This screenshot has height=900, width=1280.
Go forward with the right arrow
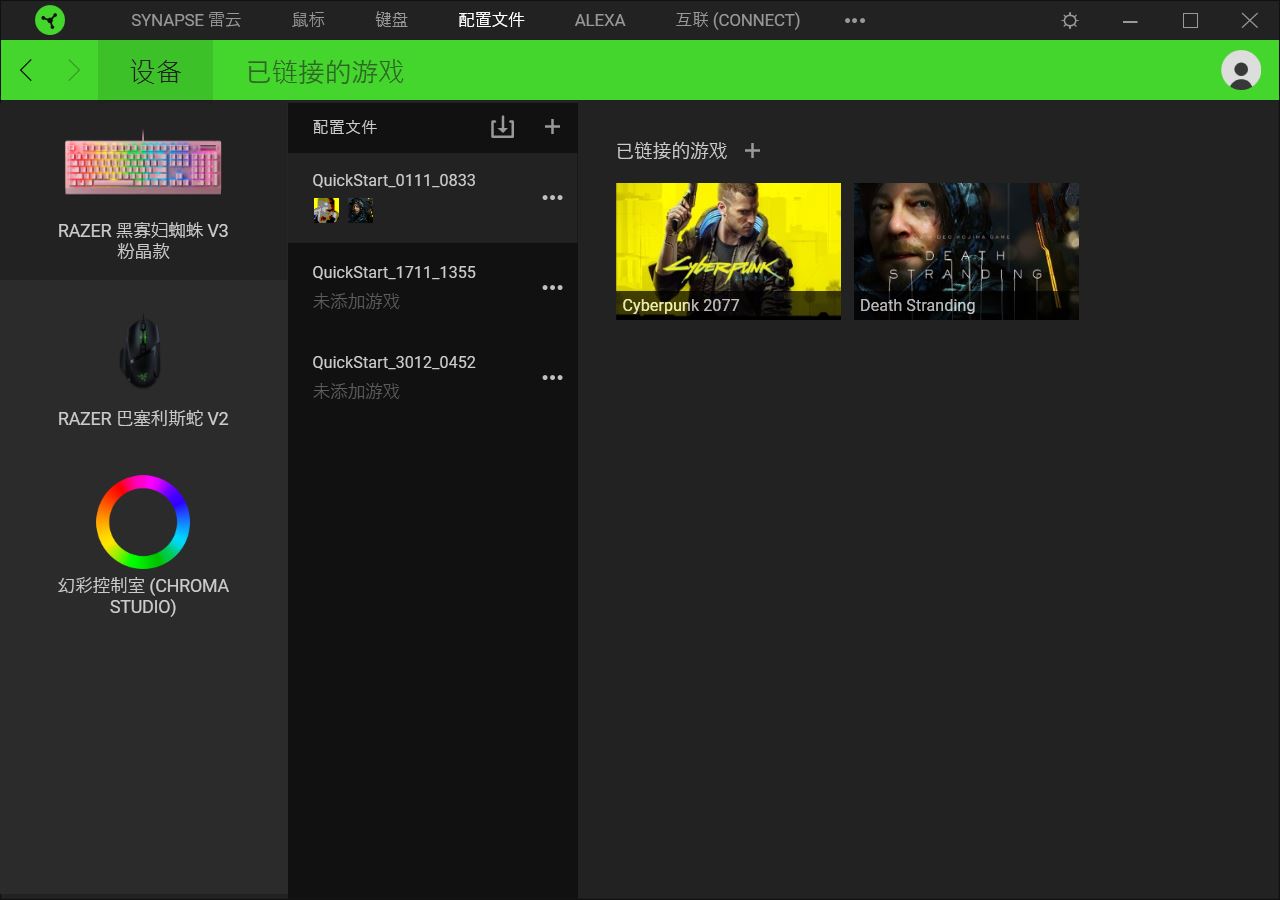73,70
